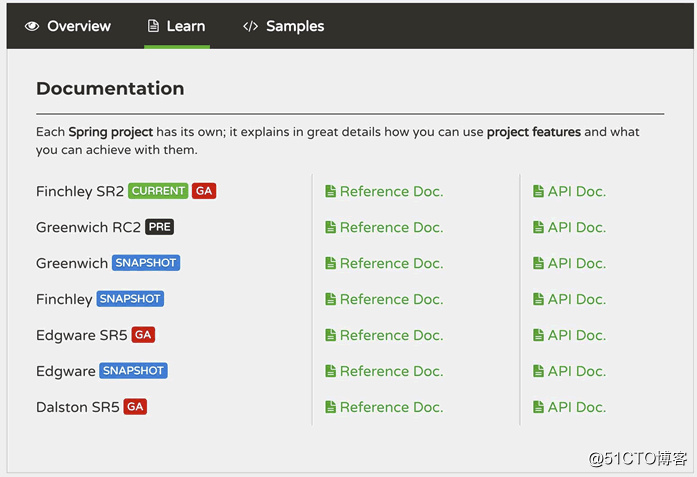Open the Samples tab
The width and height of the screenshot is (697, 477).
pos(284,26)
